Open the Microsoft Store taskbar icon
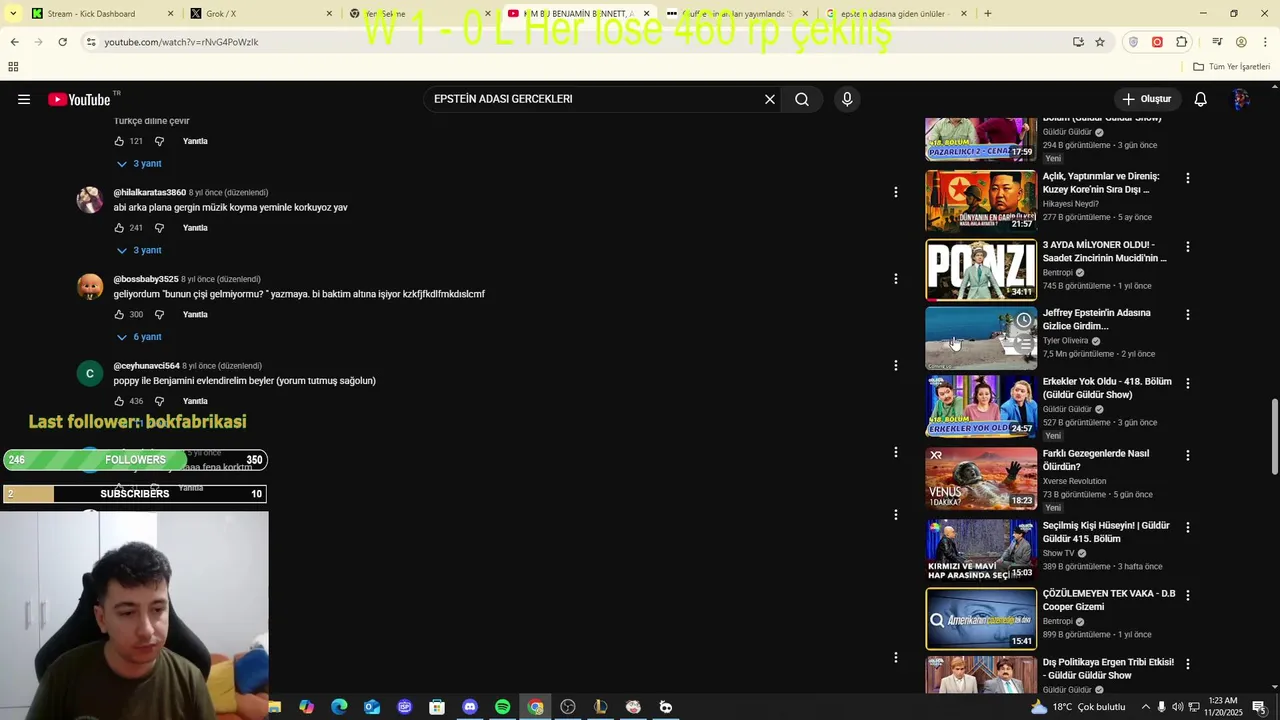This screenshot has height=720, width=1280. [x=437, y=707]
